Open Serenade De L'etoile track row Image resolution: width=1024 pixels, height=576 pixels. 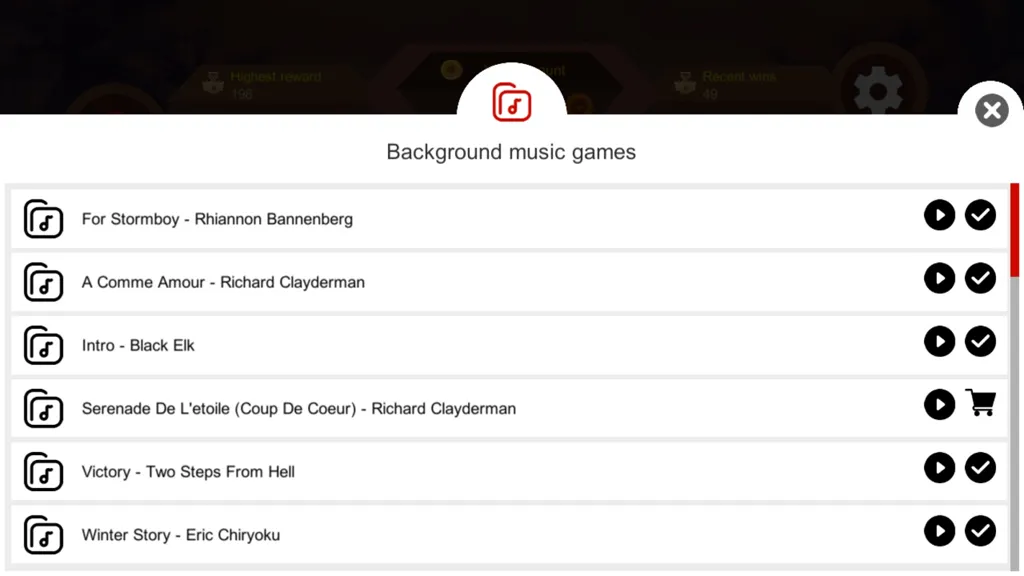509,408
